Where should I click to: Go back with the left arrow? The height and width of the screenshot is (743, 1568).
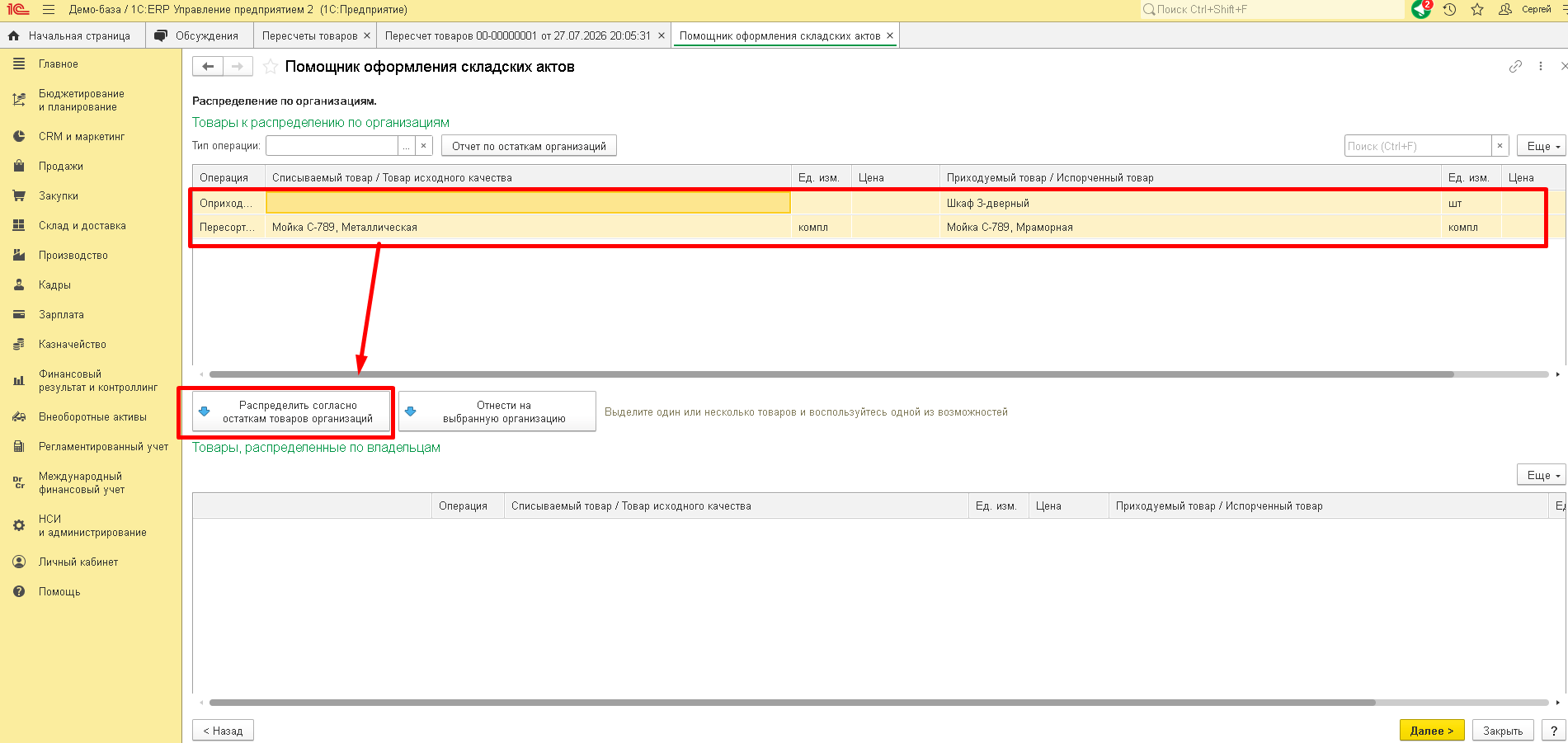(x=208, y=67)
